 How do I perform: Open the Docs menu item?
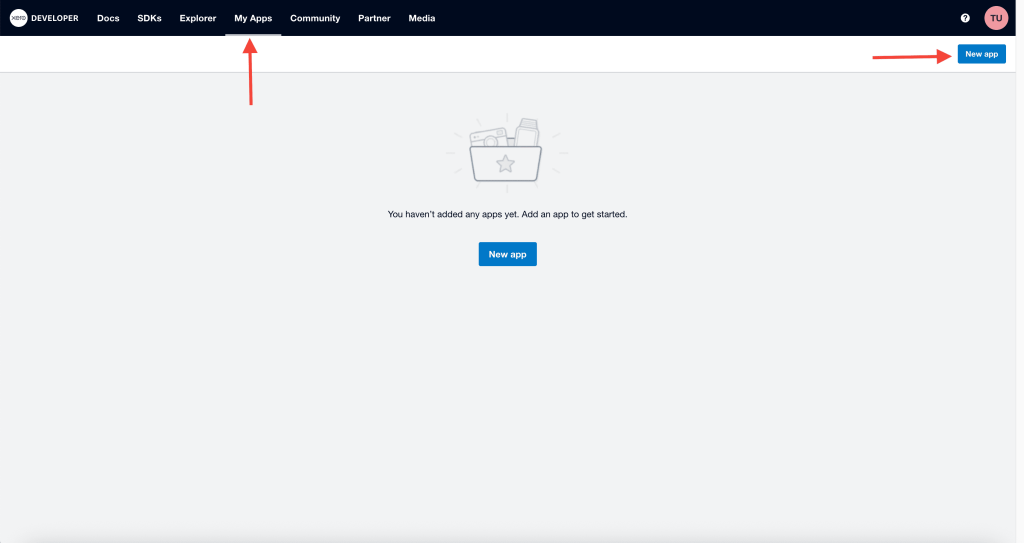click(108, 18)
